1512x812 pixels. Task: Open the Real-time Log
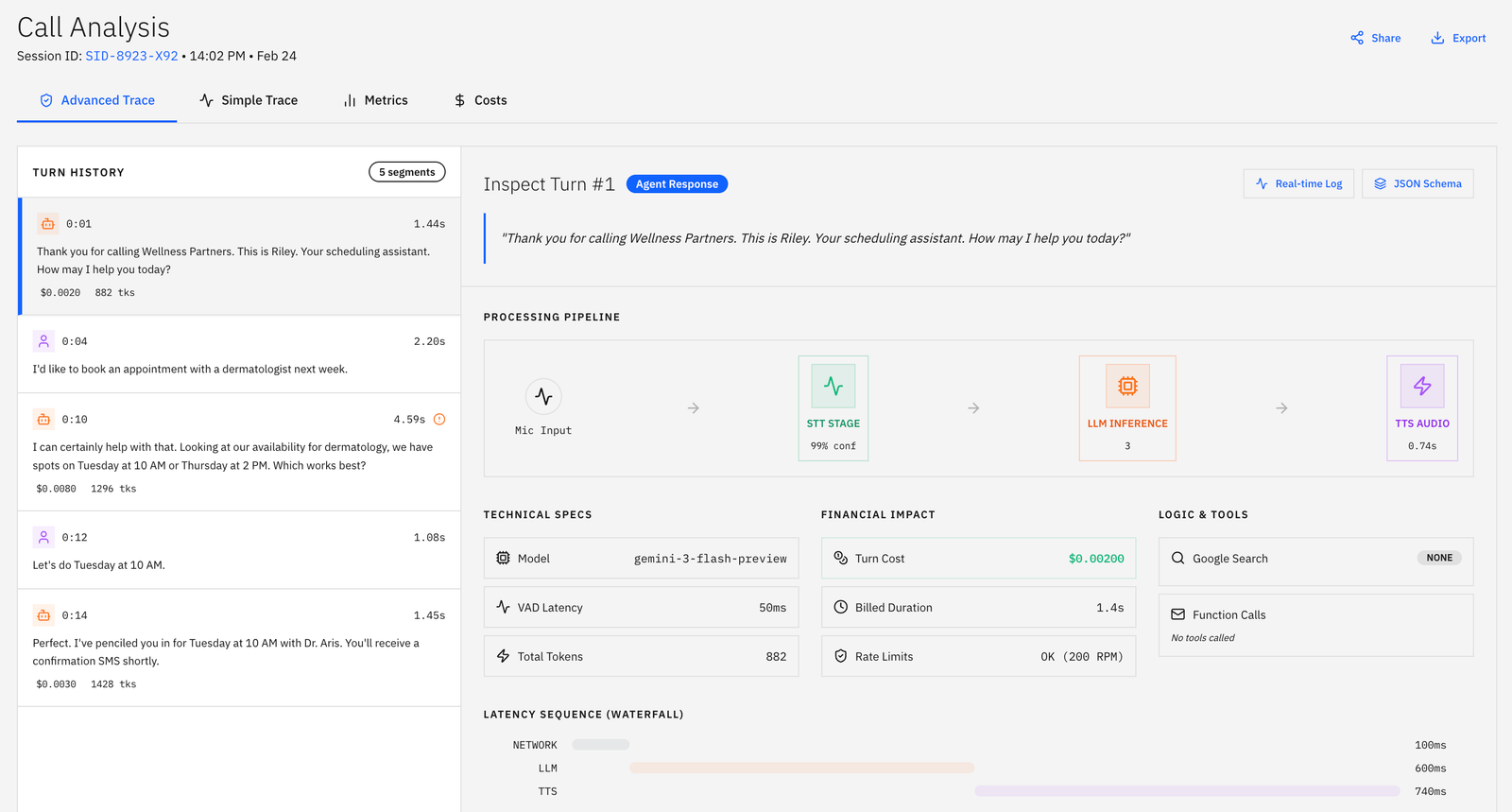pyautogui.click(x=1298, y=183)
